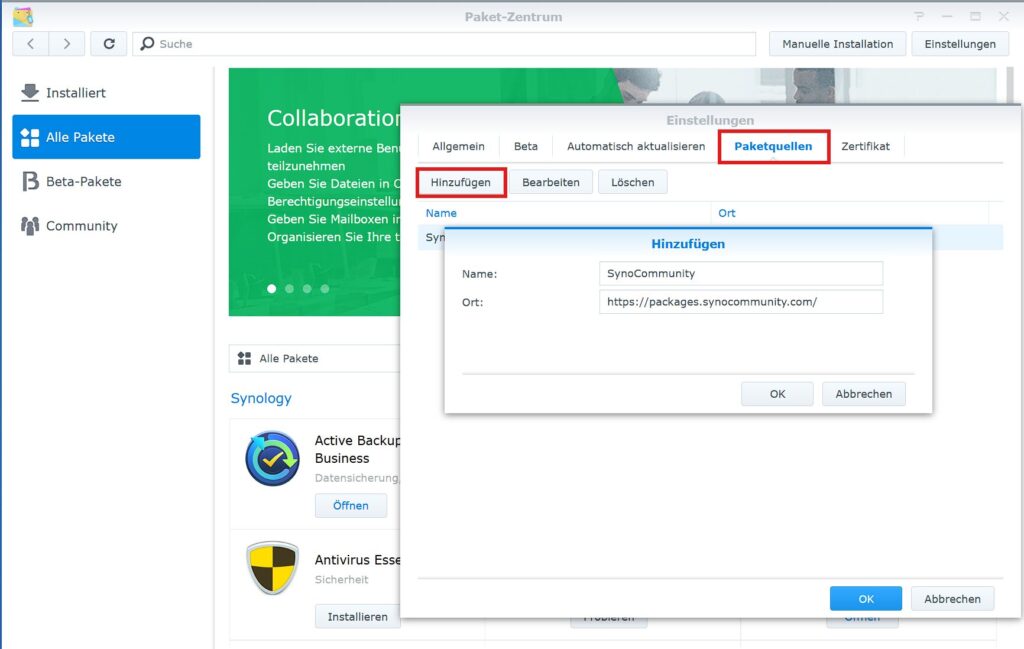1024x649 pixels.
Task: Click the Name input field
Action: [x=740, y=273]
